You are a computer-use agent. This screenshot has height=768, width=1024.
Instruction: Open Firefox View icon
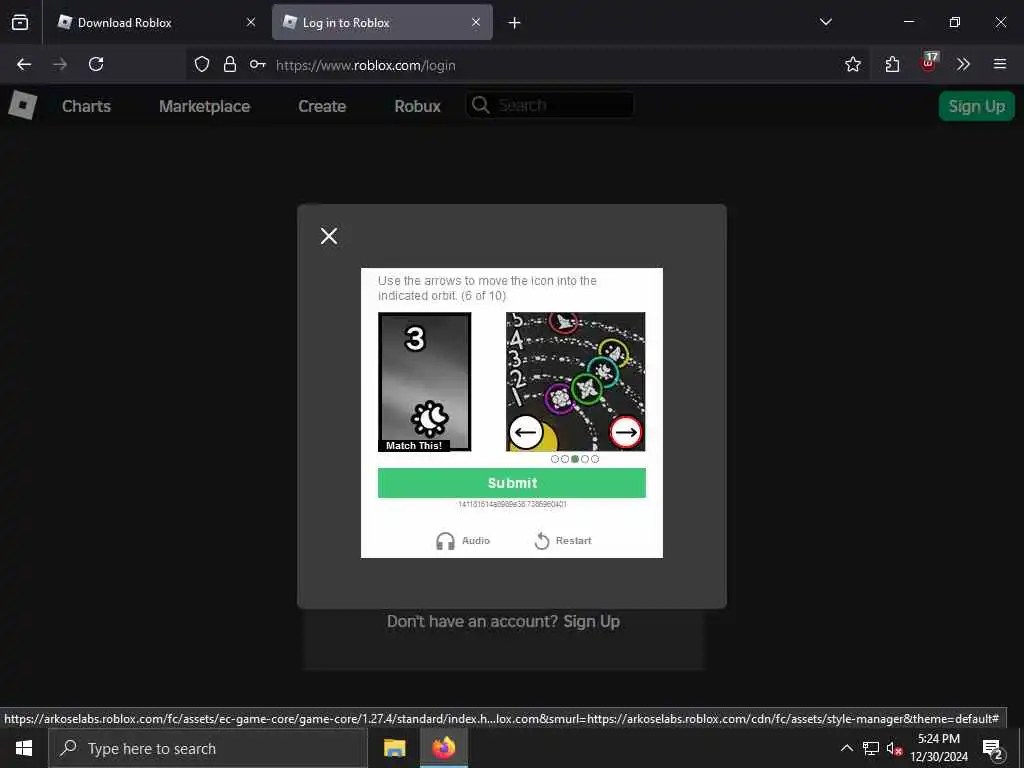point(20,22)
